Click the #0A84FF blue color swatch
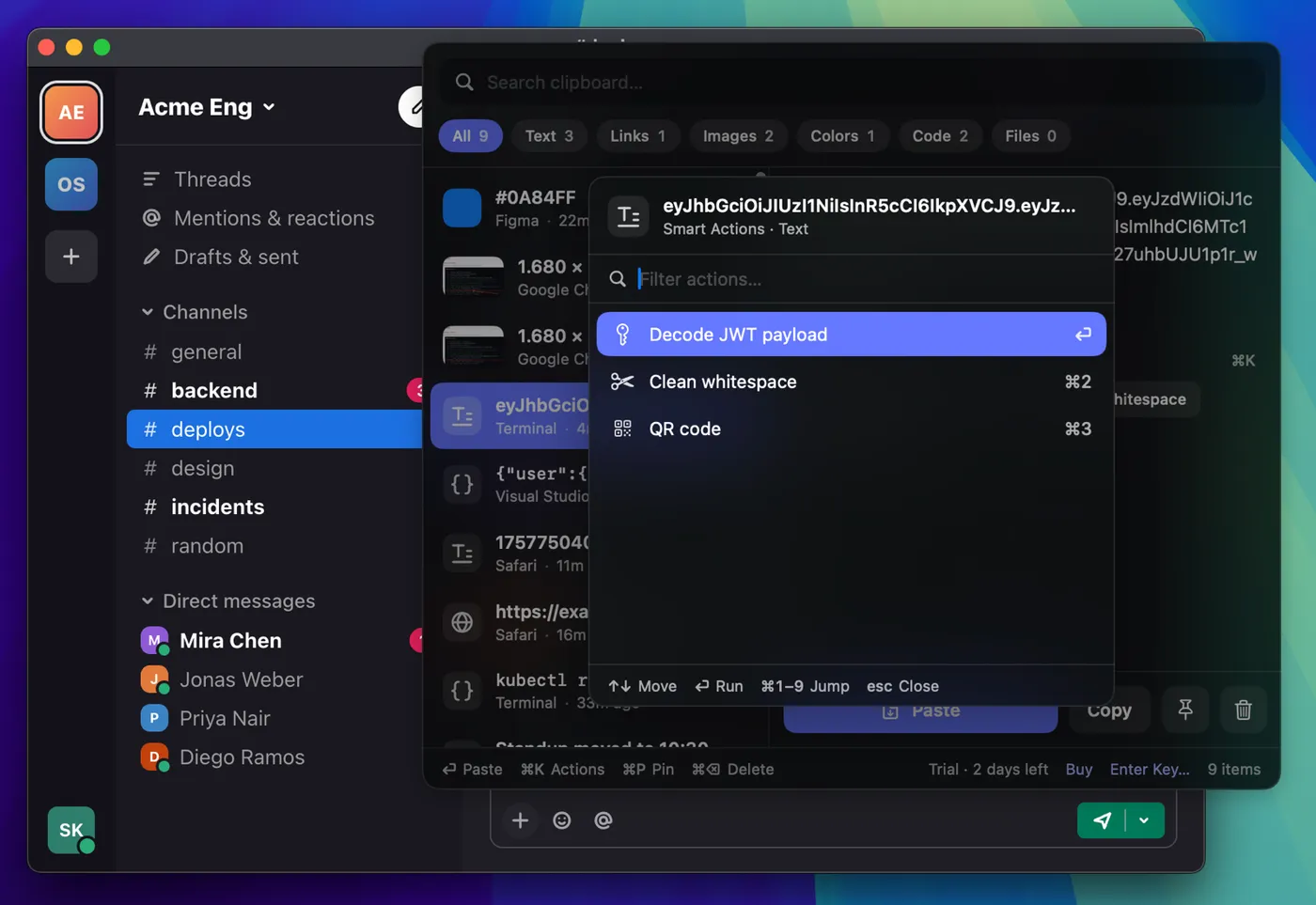Viewport: 1316px width, 905px height. [x=462, y=208]
